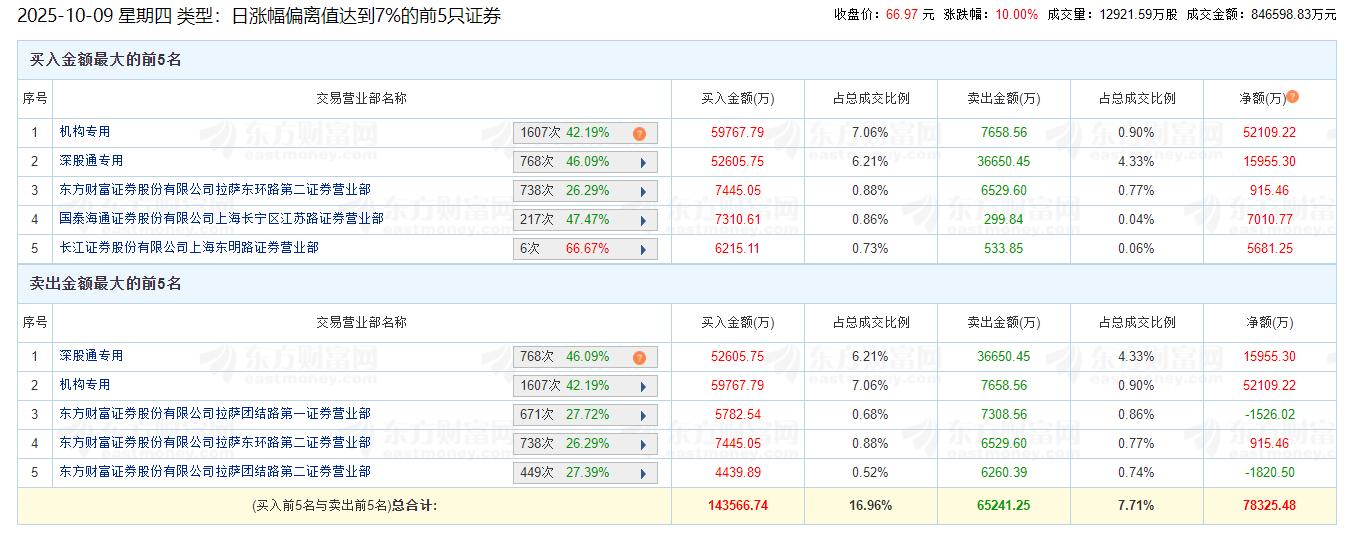The height and width of the screenshot is (537, 1347).
Task: Open 长江证券上海东明路证券营业部 link
Action: 189,247
